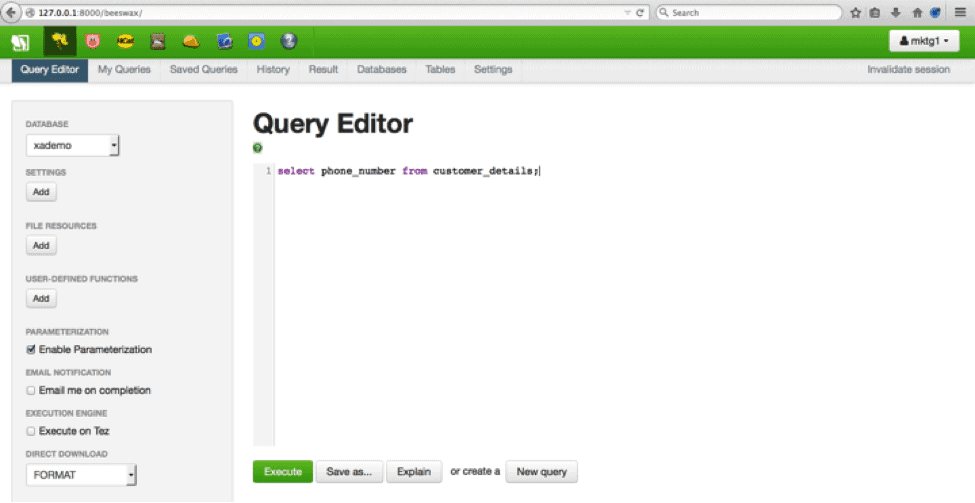Viewport: 975px width, 503px height.
Task: Go to the History tab
Action: [x=273, y=70]
